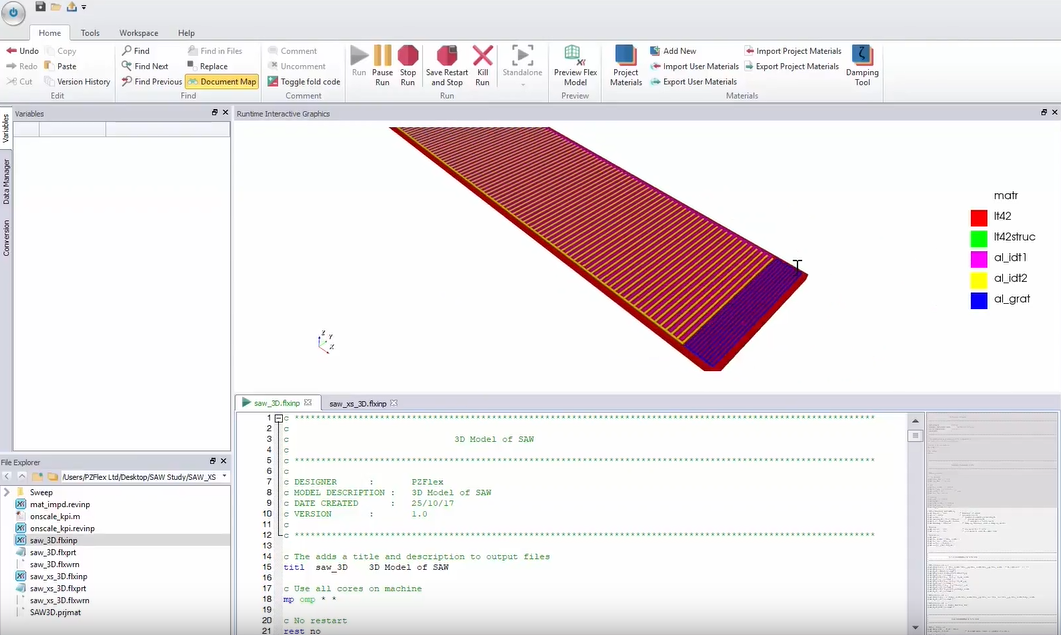The image size is (1061, 635).
Task: Click the lt42 red color swatch
Action: click(978, 217)
